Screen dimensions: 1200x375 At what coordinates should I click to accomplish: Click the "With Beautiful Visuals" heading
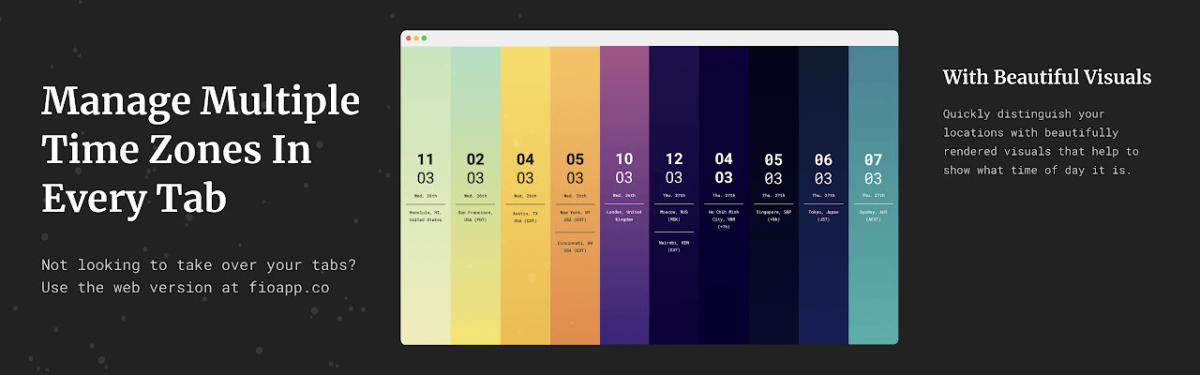coord(1047,77)
